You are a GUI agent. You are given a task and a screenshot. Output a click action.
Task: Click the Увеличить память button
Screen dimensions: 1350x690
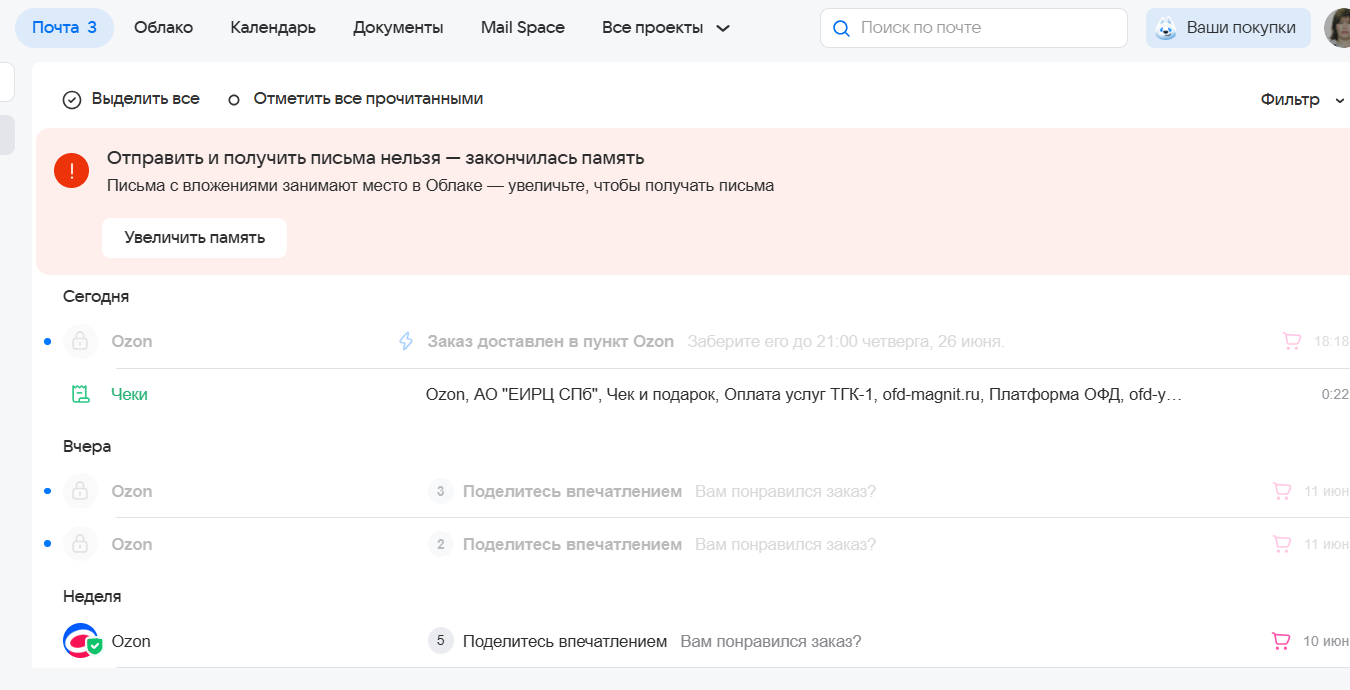pyautogui.click(x=194, y=238)
